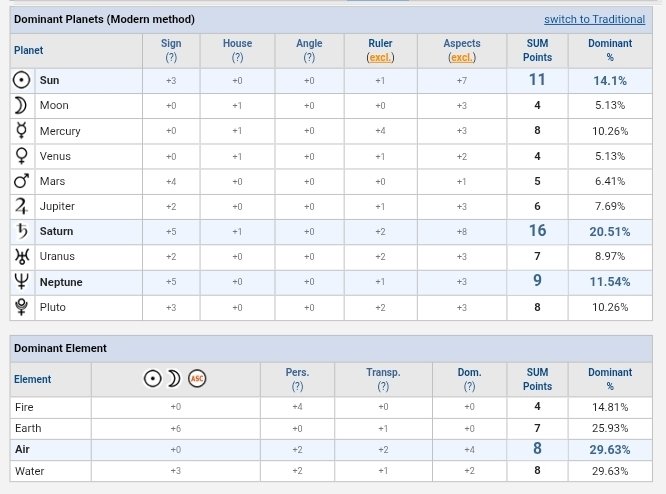
Task: Click the Mars symbol icon
Action: click(x=22, y=181)
